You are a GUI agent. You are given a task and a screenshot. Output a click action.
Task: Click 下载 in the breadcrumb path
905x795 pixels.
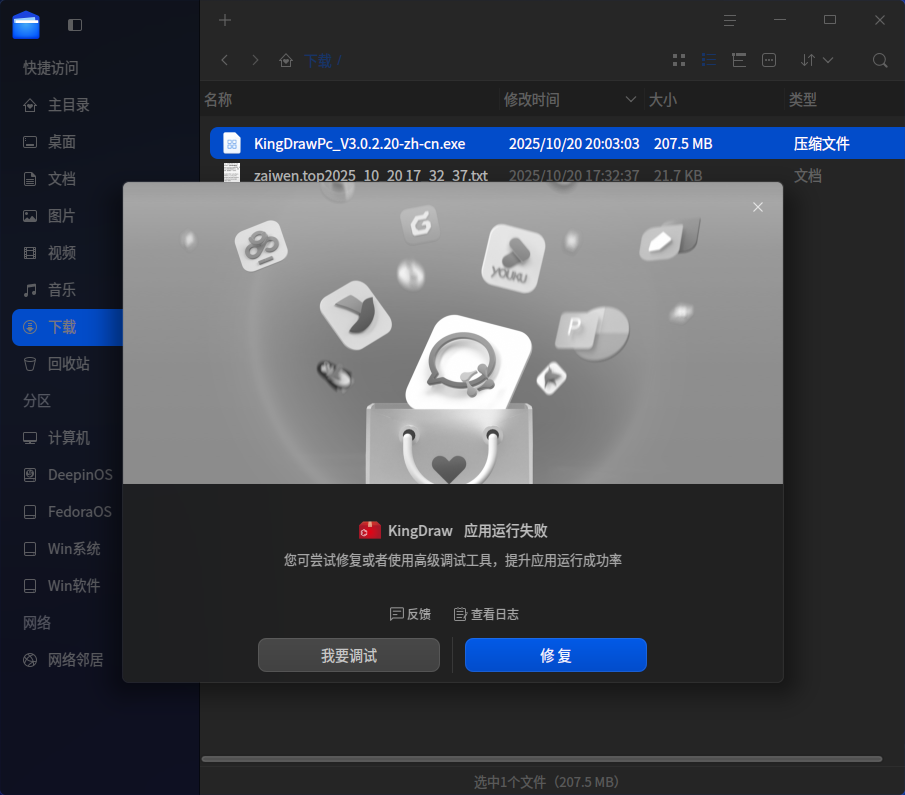318,61
